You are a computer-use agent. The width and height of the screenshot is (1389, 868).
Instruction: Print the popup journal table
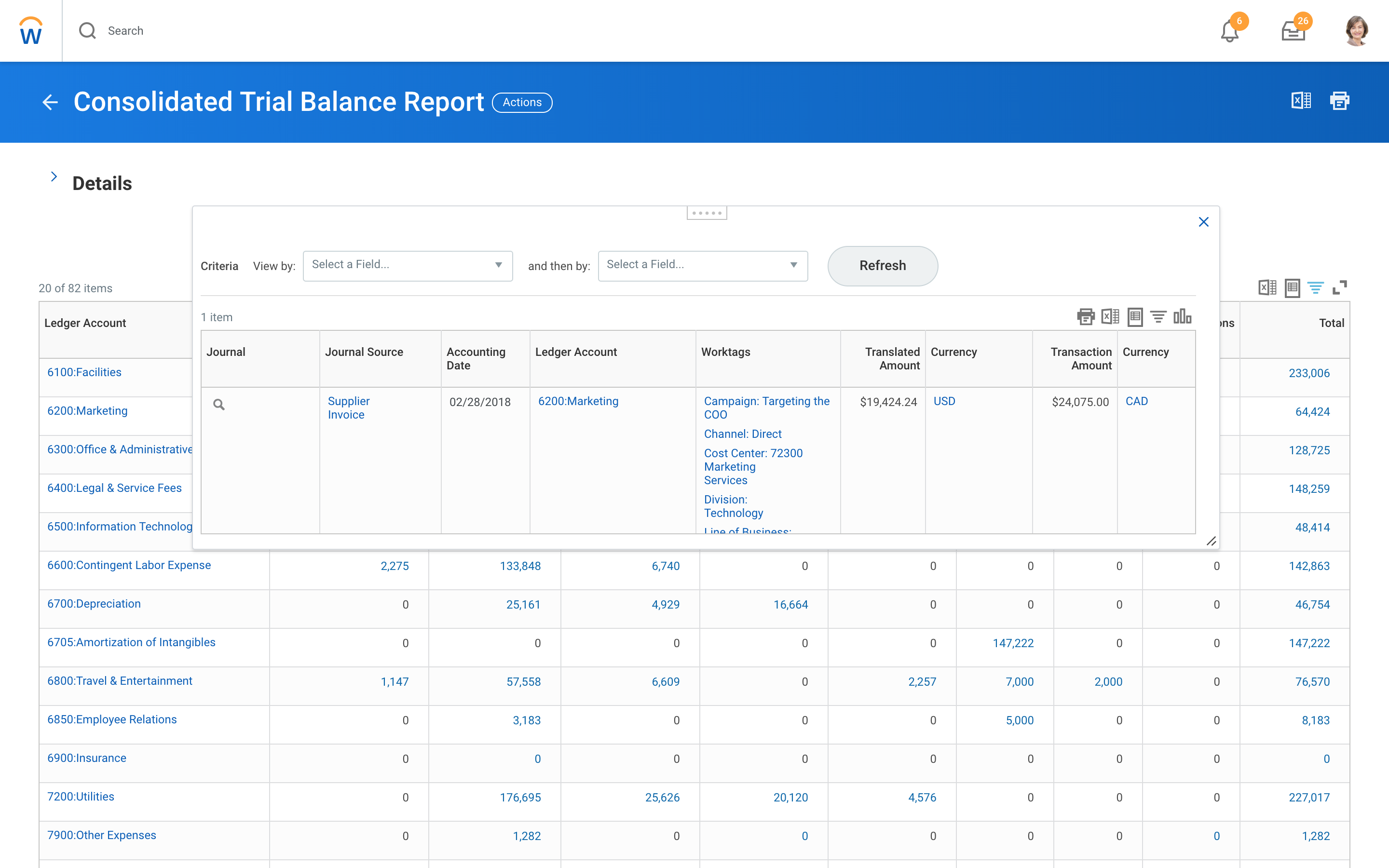[x=1085, y=316]
